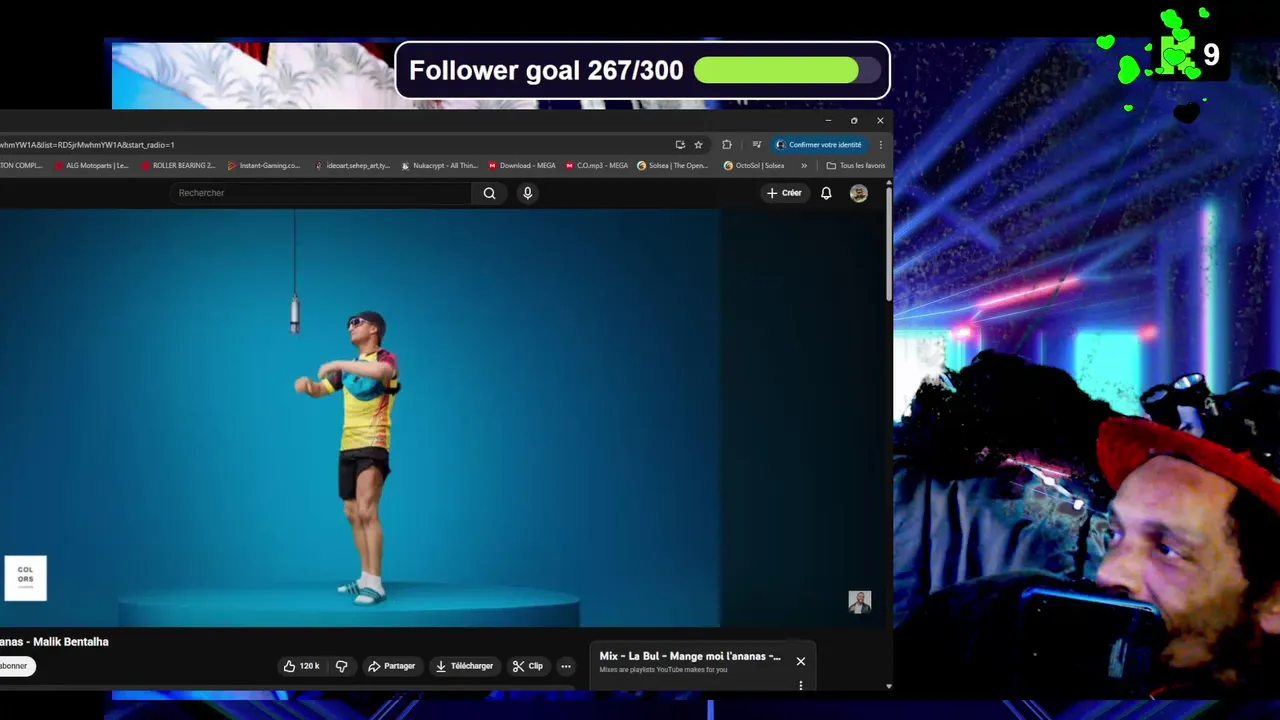This screenshot has height=720, width=1280.
Task: Click the COLORS logo on video
Action: pyautogui.click(x=25, y=578)
